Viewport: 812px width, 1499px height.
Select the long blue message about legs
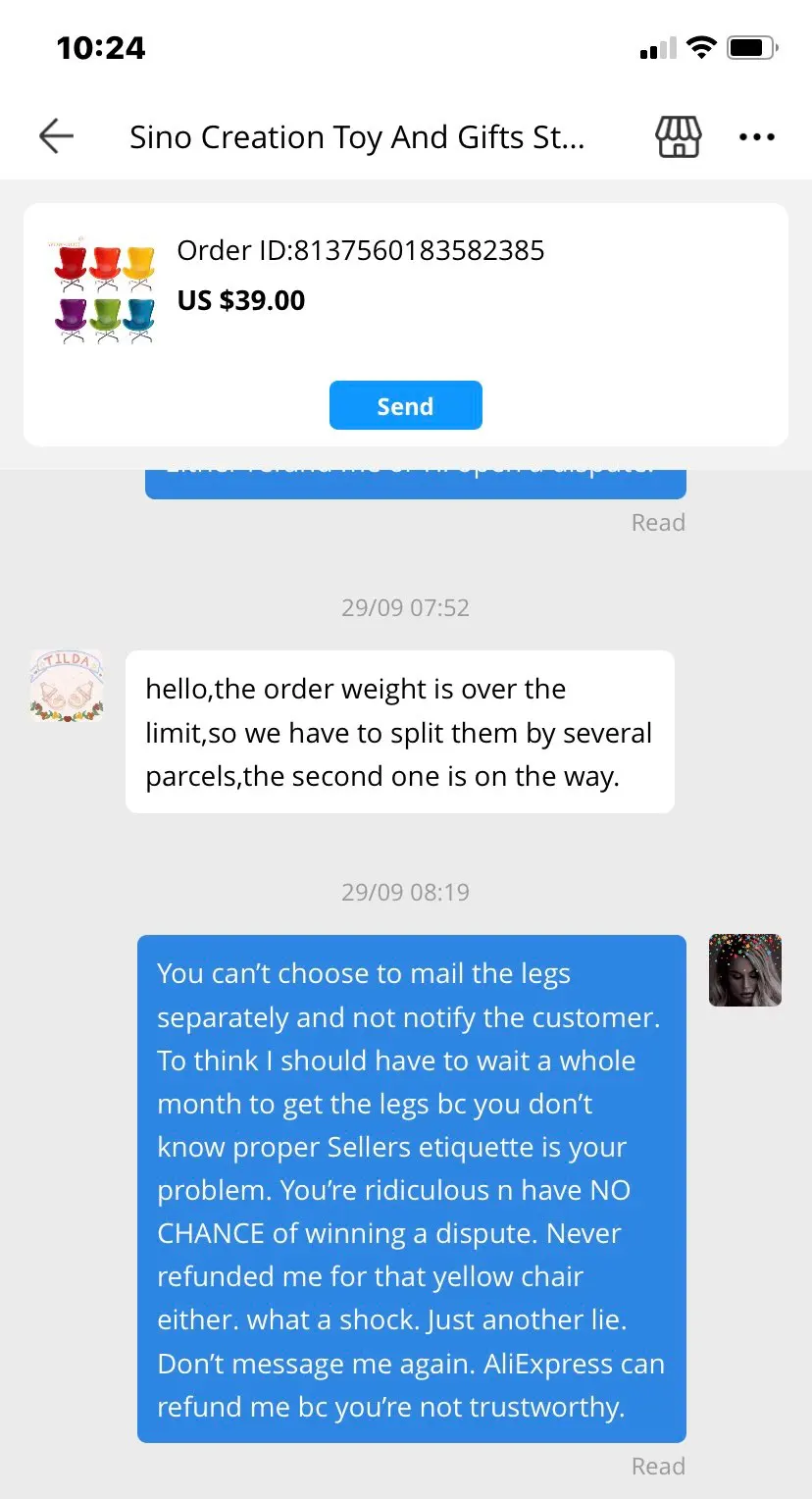click(x=411, y=1189)
